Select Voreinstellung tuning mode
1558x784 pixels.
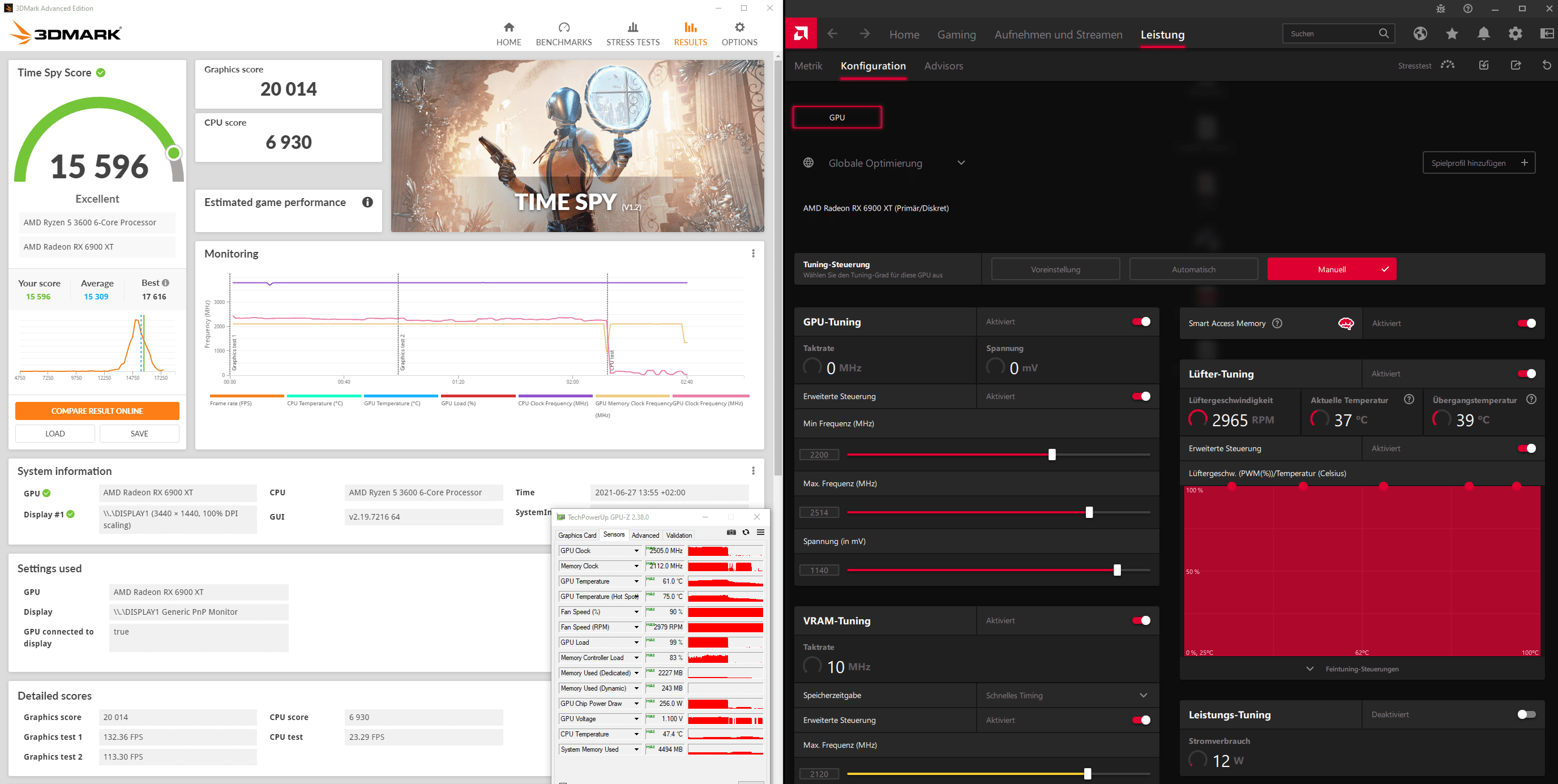pos(1055,269)
